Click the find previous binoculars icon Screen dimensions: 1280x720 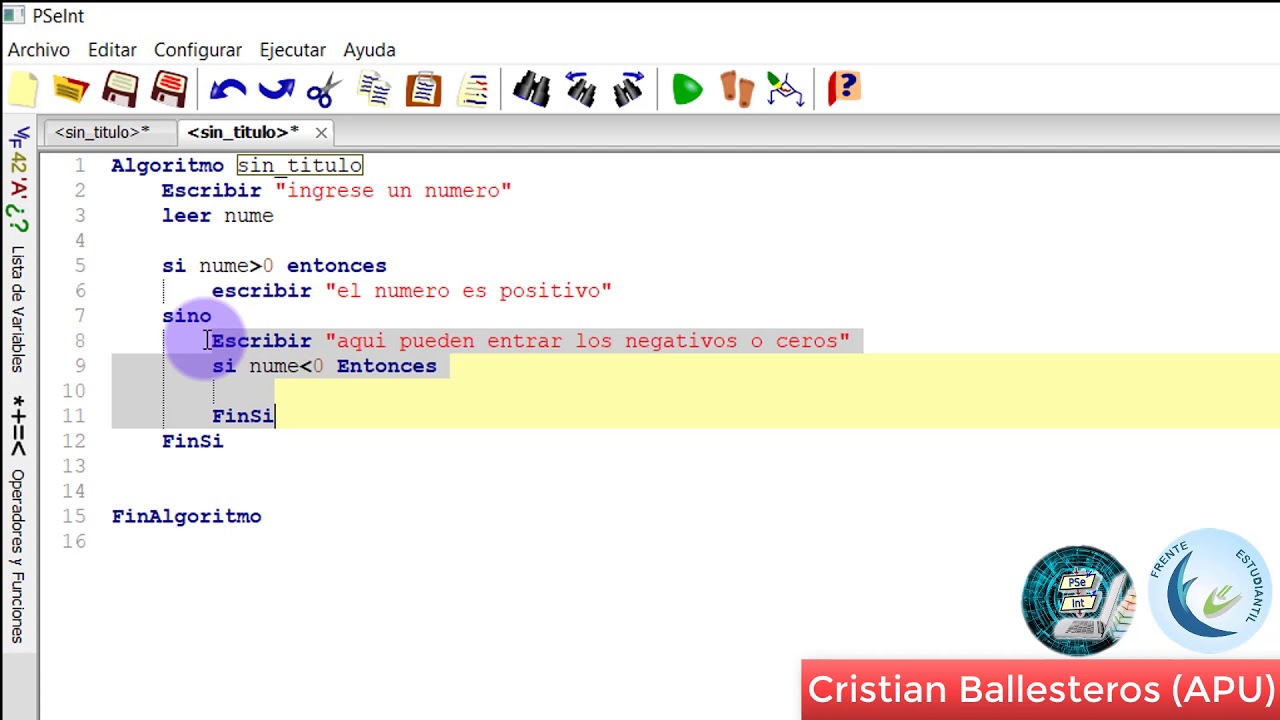580,89
